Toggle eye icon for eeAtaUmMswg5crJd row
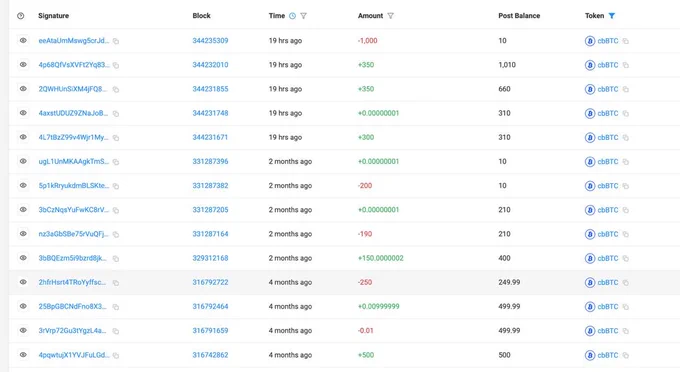The height and width of the screenshot is (372, 680). 23,41
